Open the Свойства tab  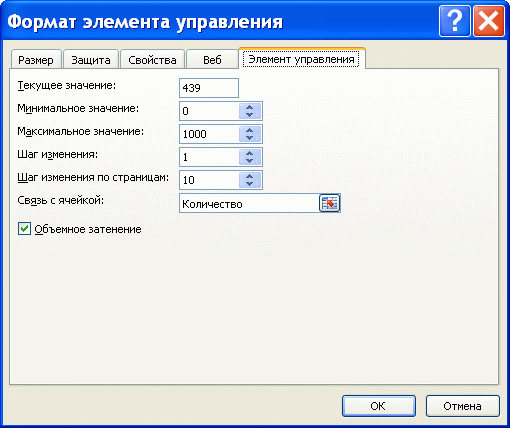pyautogui.click(x=152, y=60)
